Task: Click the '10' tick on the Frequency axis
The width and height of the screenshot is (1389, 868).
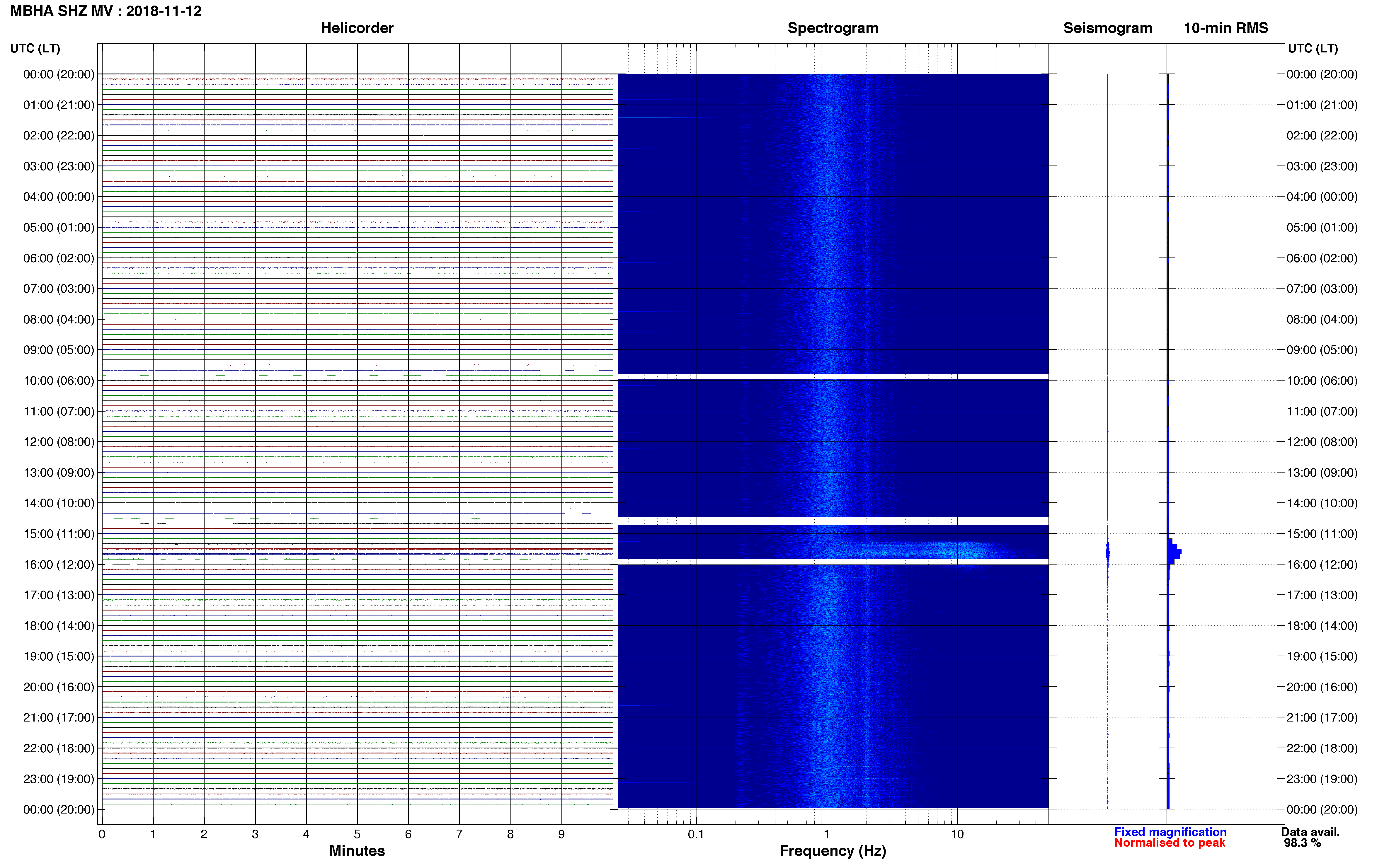Action: pos(957,835)
